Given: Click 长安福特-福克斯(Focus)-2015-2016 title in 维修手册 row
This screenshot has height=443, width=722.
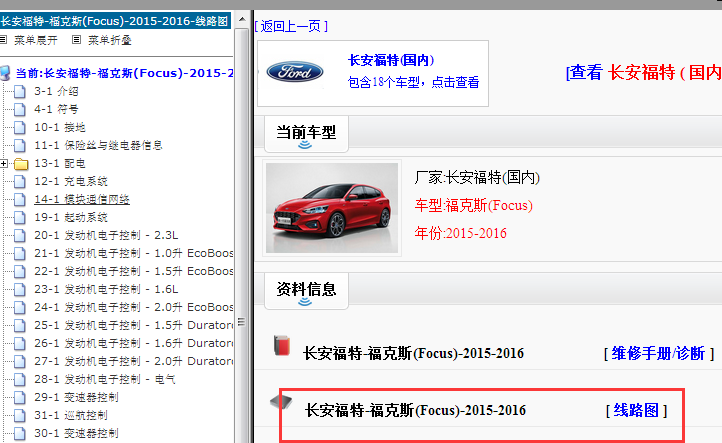Looking at the screenshot, I should coord(413,354).
